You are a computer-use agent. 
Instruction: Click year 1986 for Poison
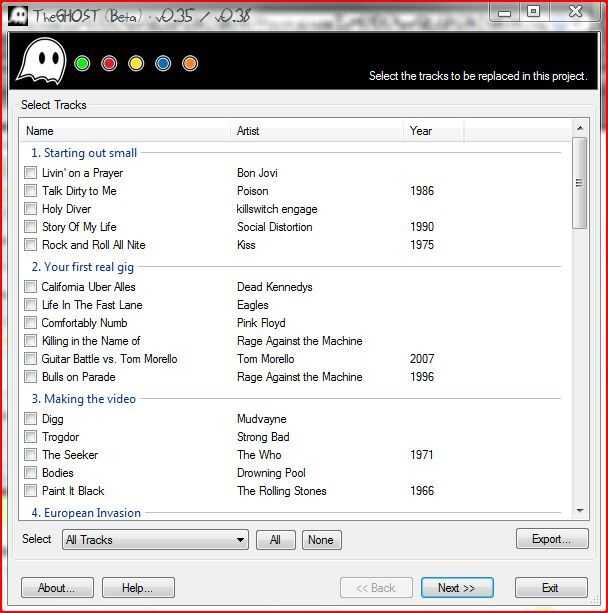(422, 191)
